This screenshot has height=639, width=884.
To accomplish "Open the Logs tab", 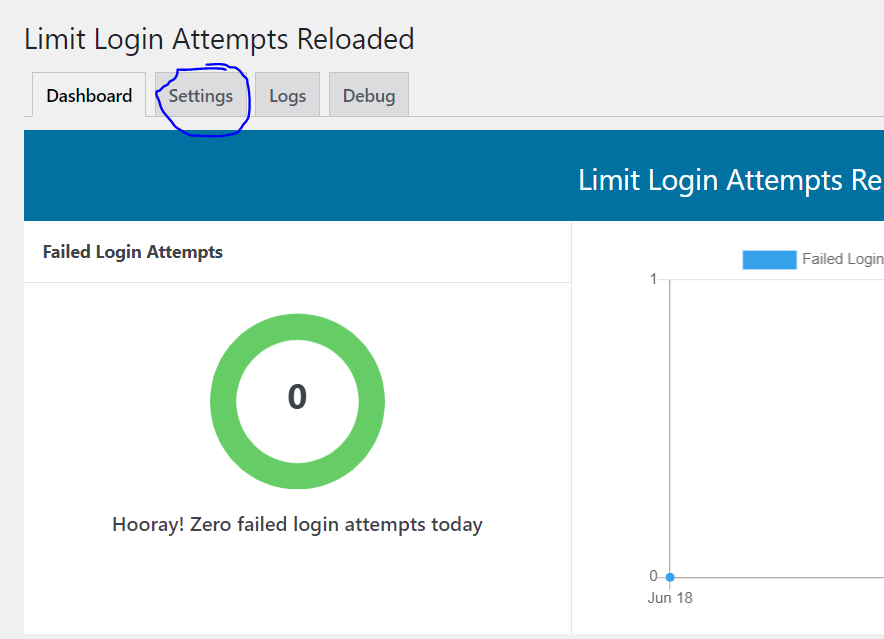I will click(x=288, y=95).
